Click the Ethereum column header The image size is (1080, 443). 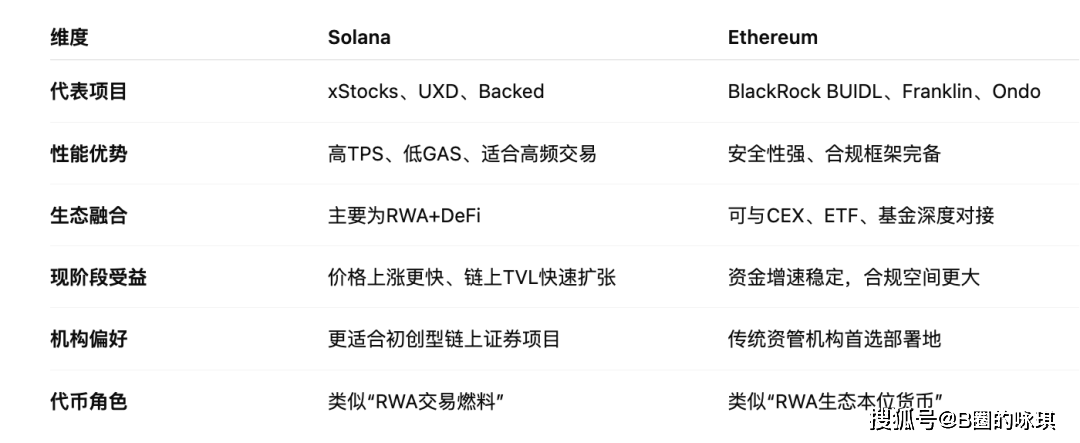point(773,37)
